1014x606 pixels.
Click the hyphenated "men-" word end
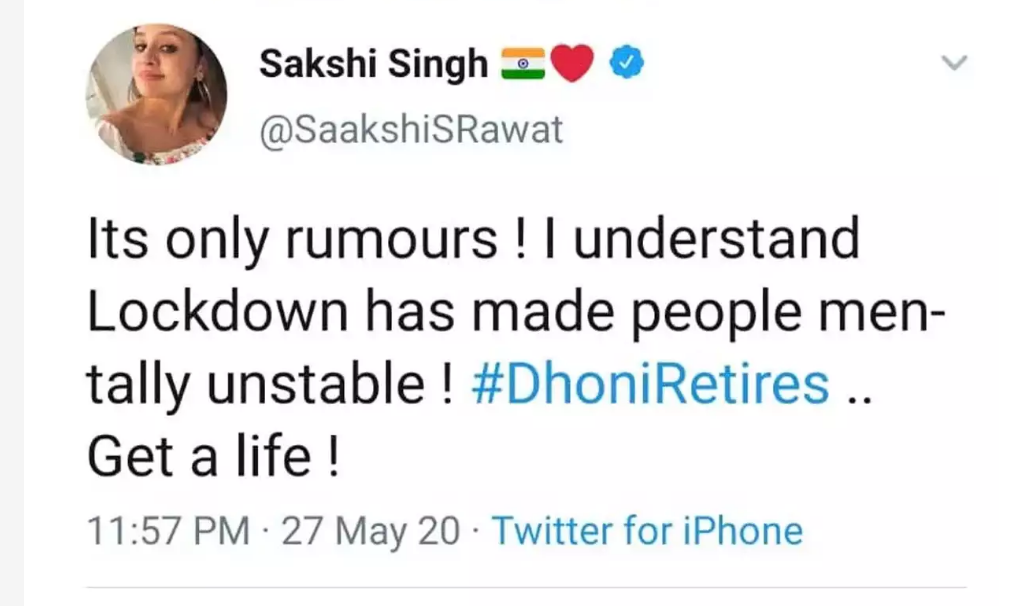882,313
